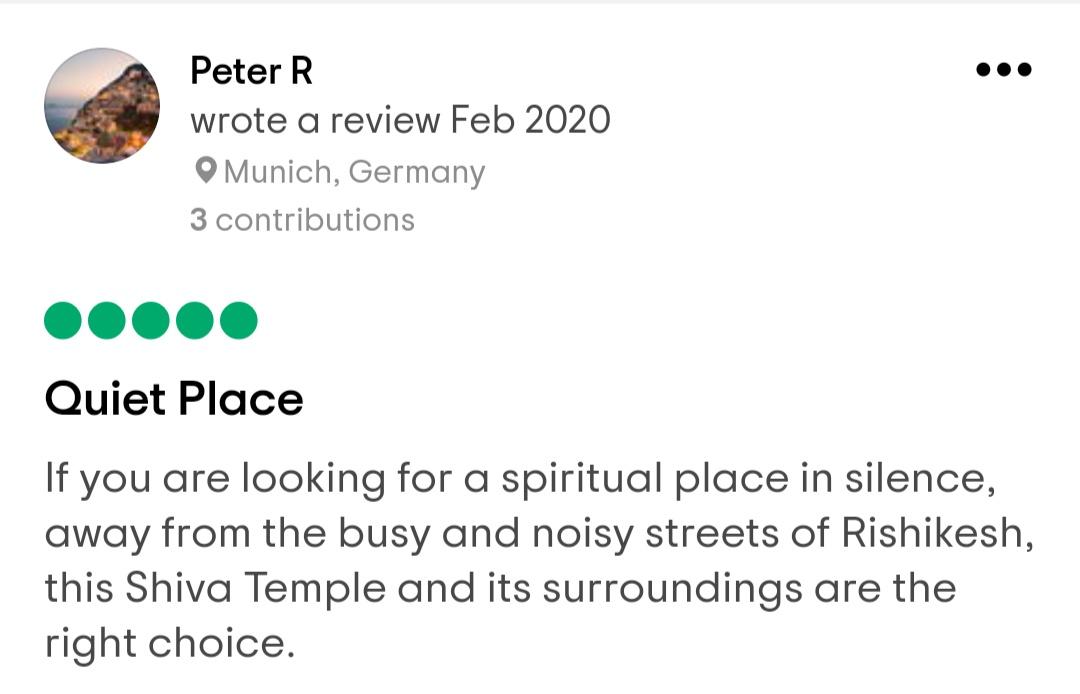Click the first line starting 'If you are looking'
Screen dimensions: 1080x694
521,479
